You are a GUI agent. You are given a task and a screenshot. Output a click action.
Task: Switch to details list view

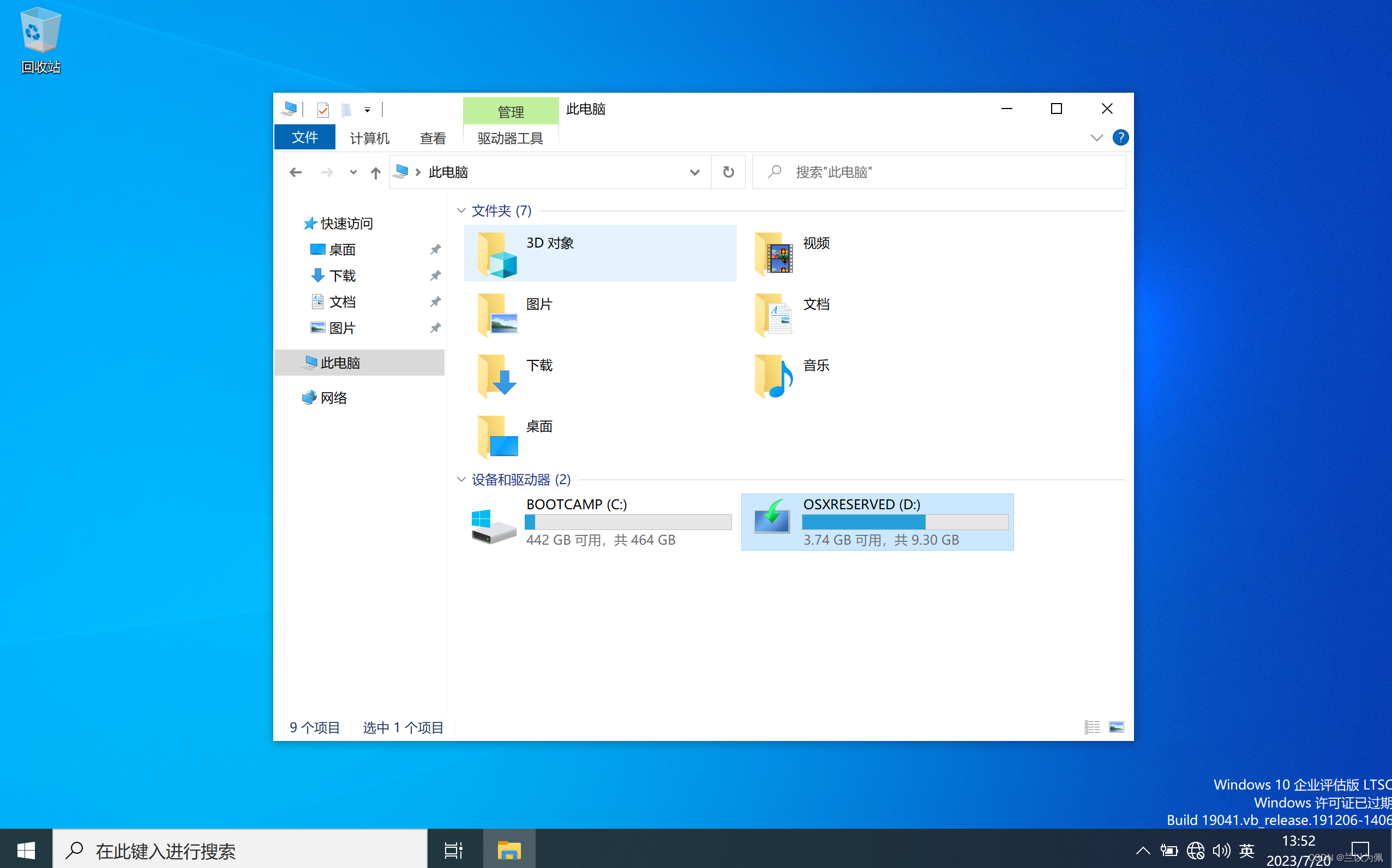(1091, 727)
